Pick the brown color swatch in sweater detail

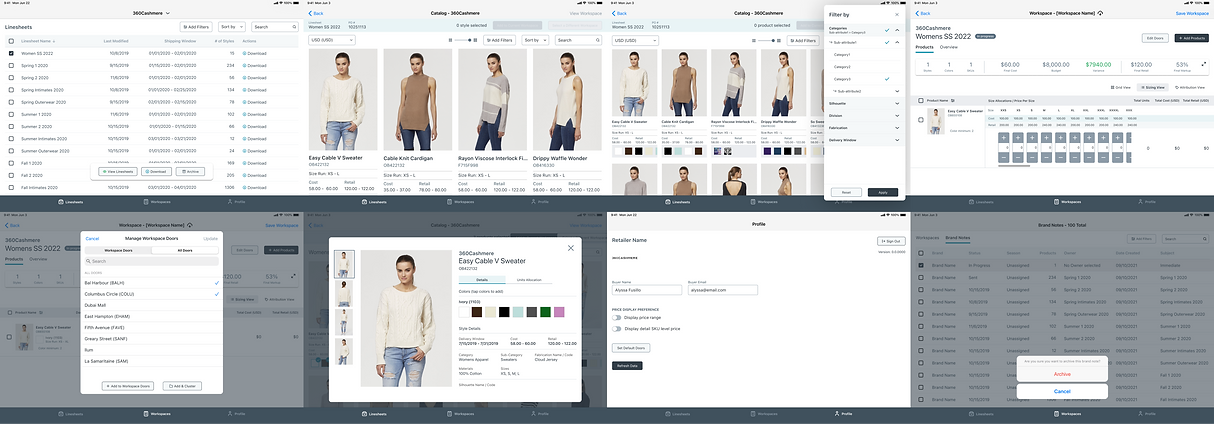(477, 311)
